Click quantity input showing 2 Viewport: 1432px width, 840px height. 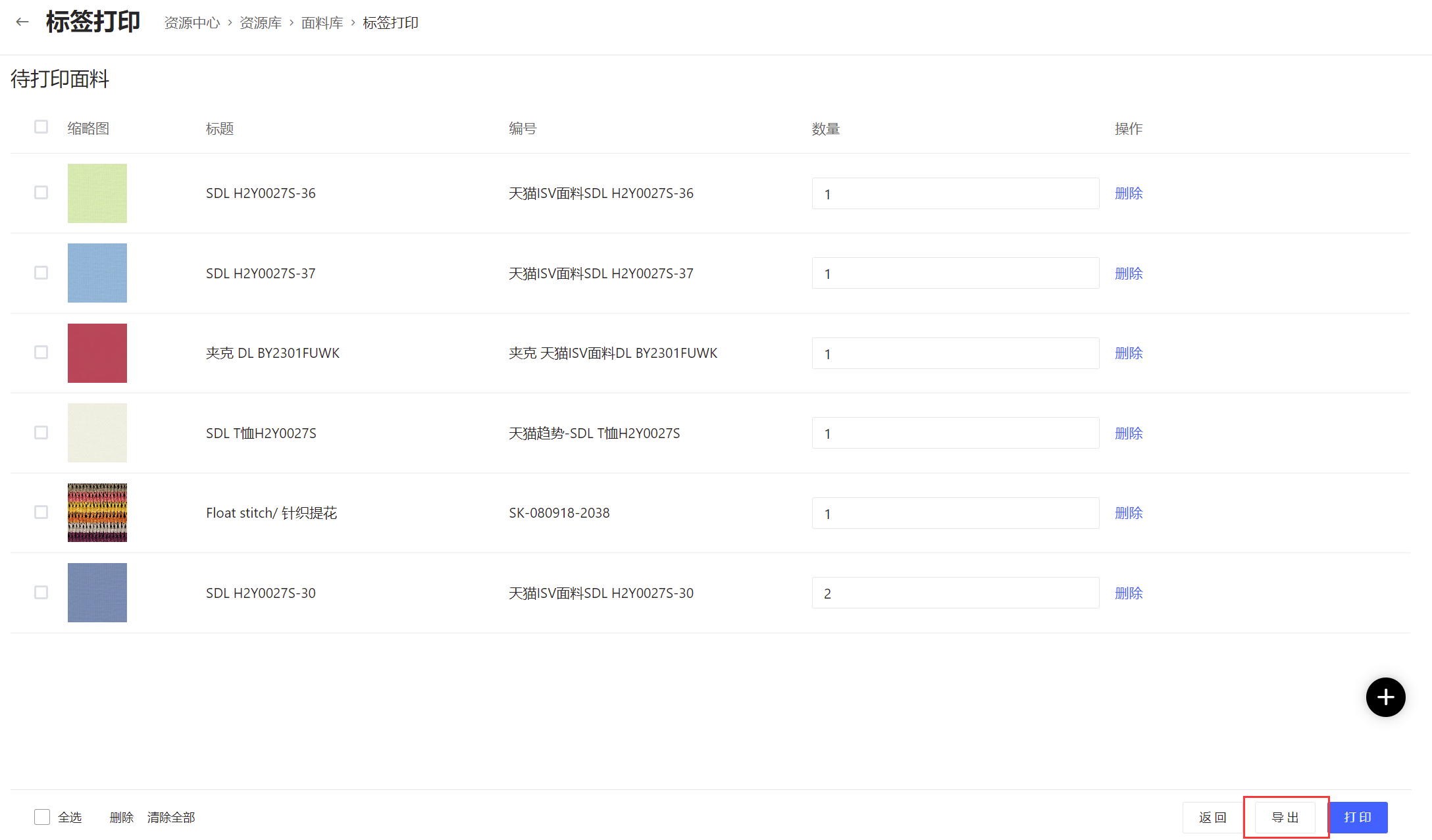955,593
